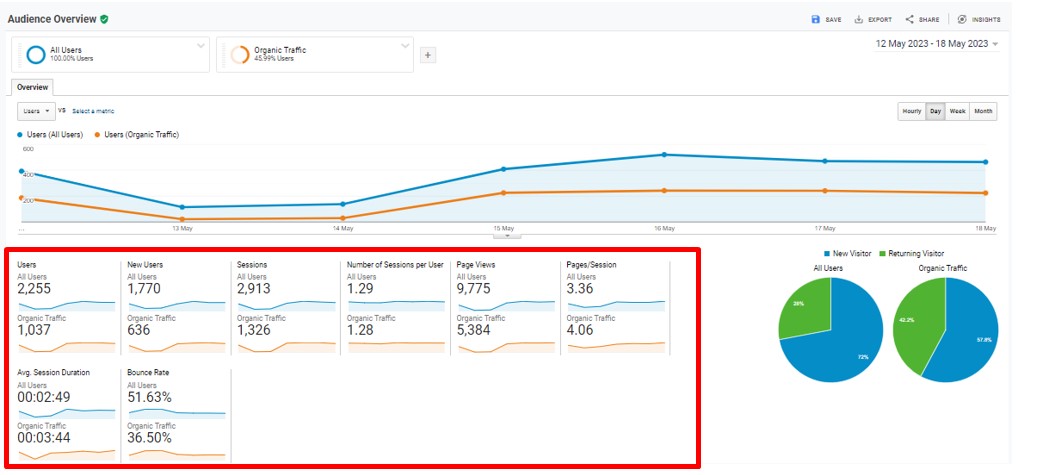Click the New Users value 1,770
Screen dimensions: 1061x475
click(x=143, y=289)
